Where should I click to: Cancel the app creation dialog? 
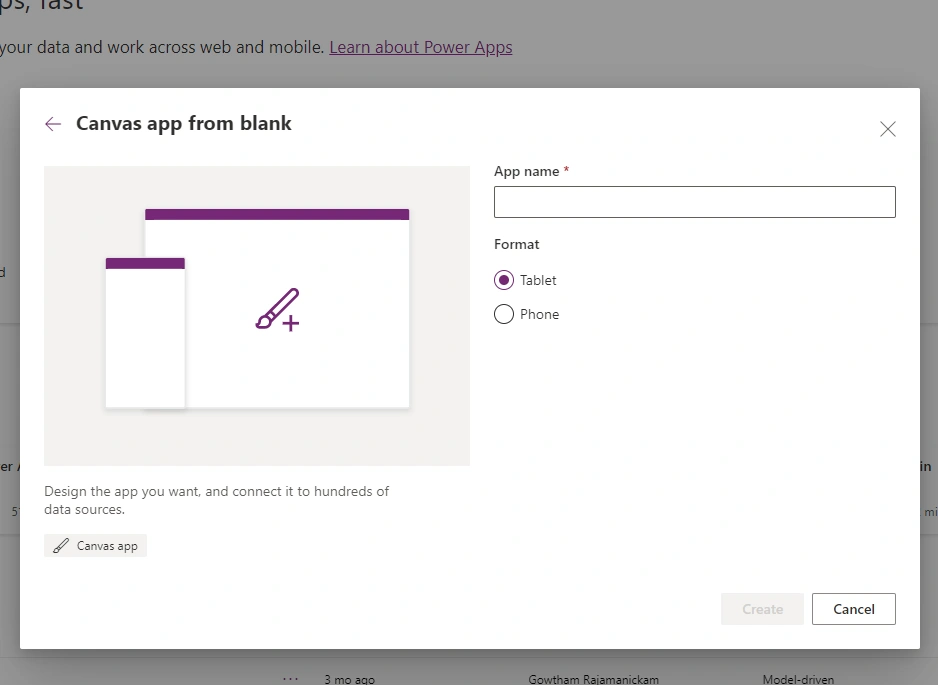pos(854,609)
